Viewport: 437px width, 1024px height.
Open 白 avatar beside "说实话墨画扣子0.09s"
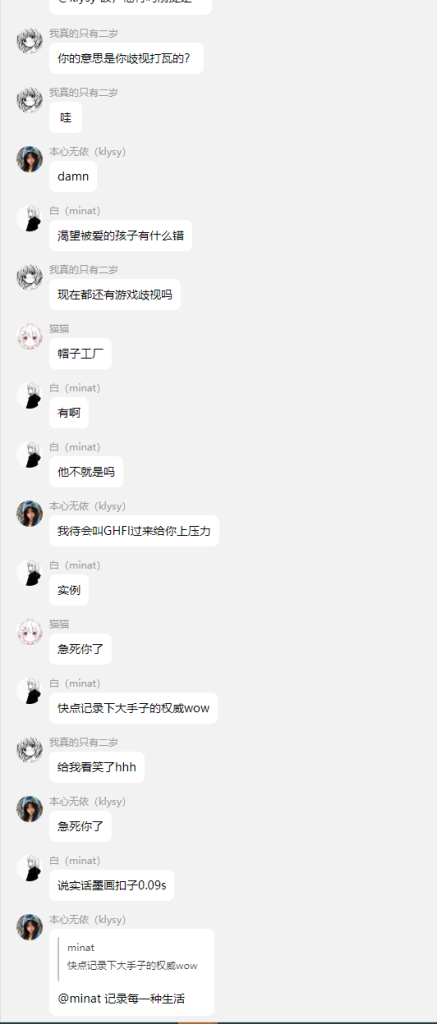[x=29, y=868]
